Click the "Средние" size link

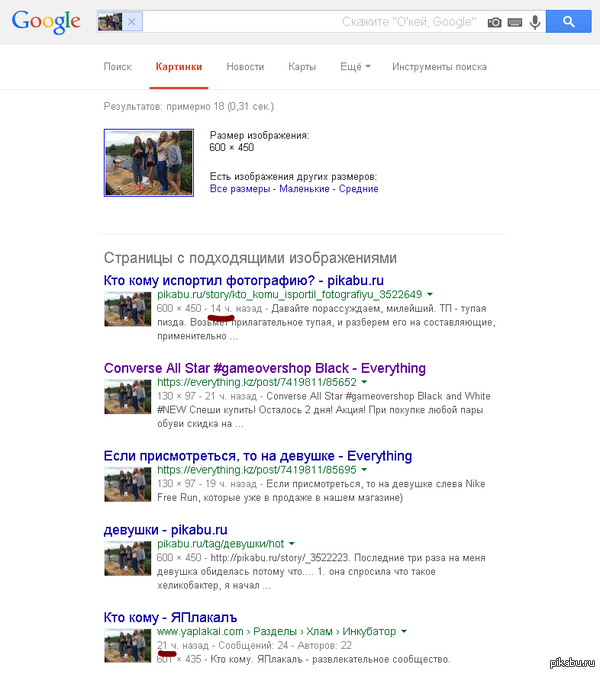coord(358,188)
